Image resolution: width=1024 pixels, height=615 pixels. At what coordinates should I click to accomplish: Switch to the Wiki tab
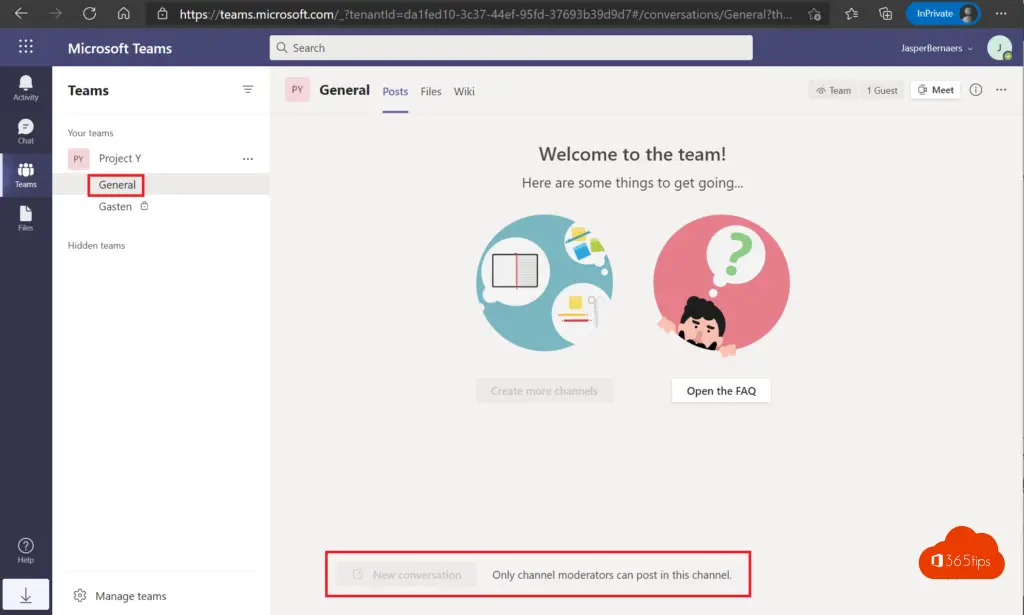pos(464,91)
